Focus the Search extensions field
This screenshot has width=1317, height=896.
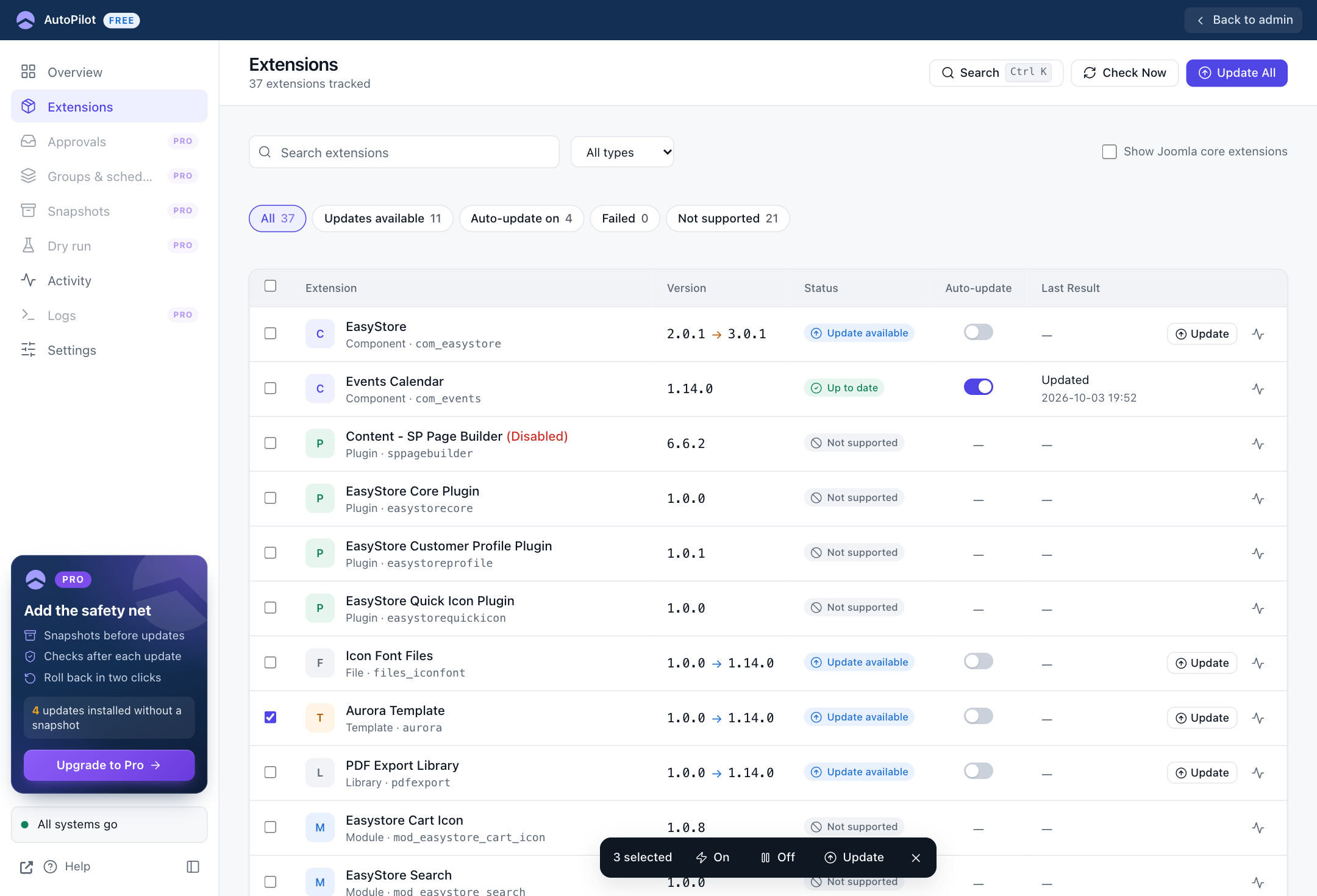coord(404,152)
